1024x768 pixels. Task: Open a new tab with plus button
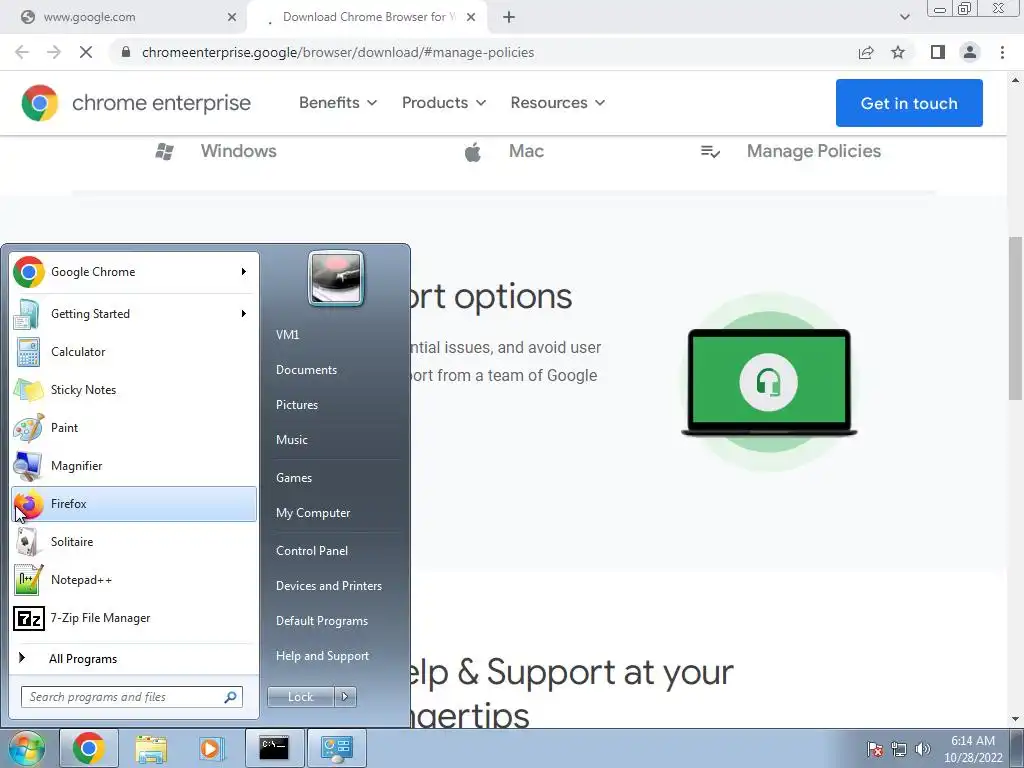click(x=509, y=17)
